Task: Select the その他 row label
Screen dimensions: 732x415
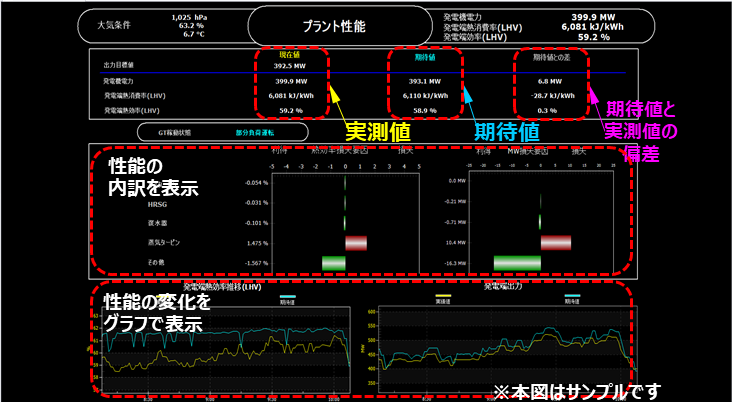Action: coord(156,262)
